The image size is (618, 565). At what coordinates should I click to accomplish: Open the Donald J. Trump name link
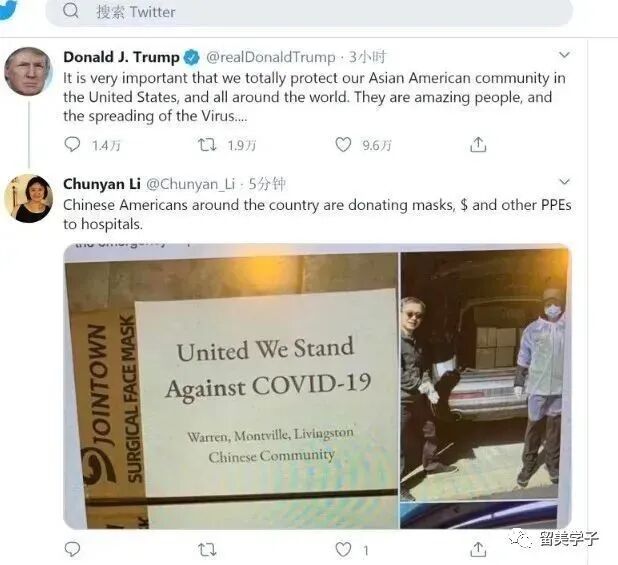point(121,58)
